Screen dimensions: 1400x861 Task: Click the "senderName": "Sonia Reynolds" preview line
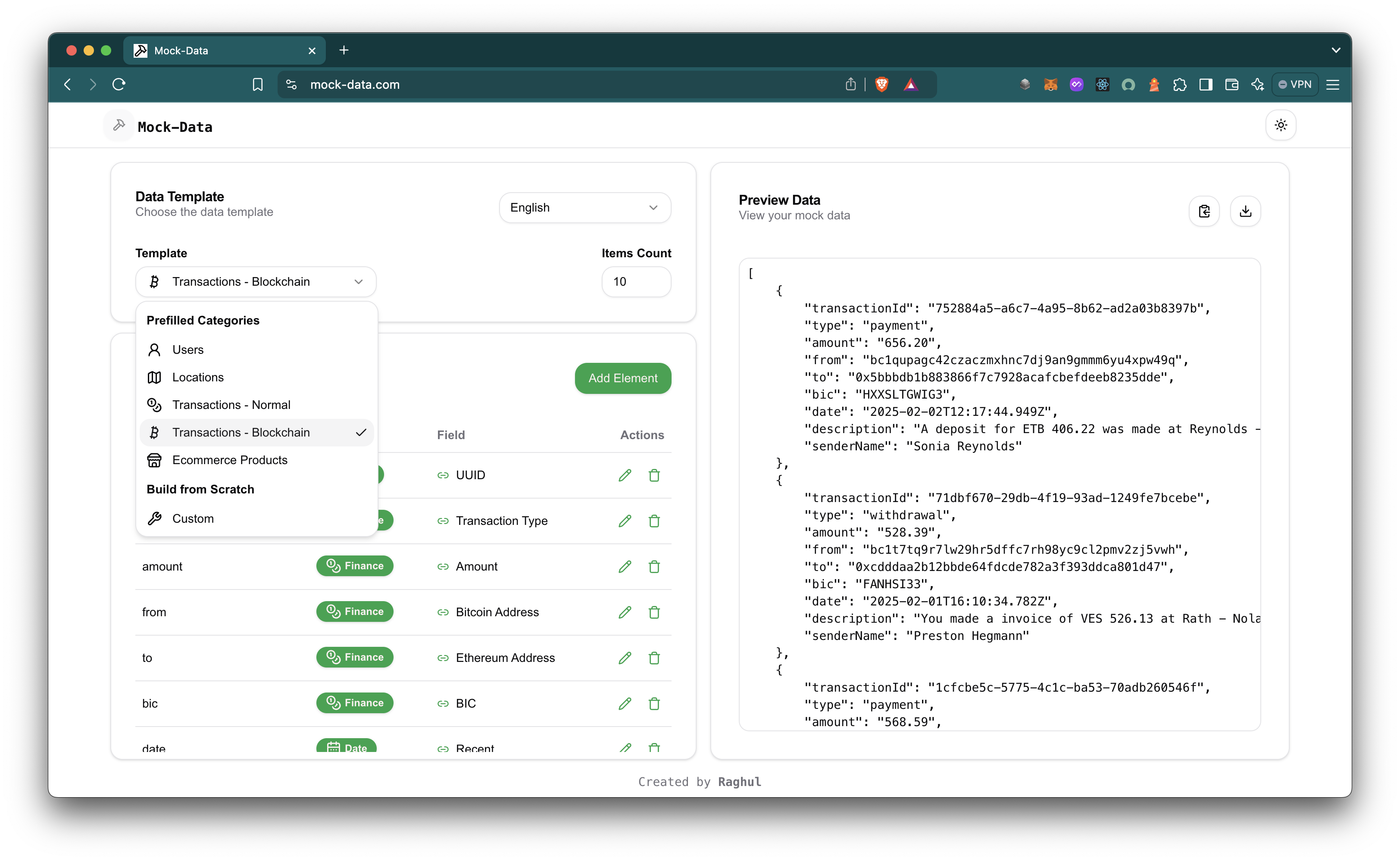click(913, 446)
